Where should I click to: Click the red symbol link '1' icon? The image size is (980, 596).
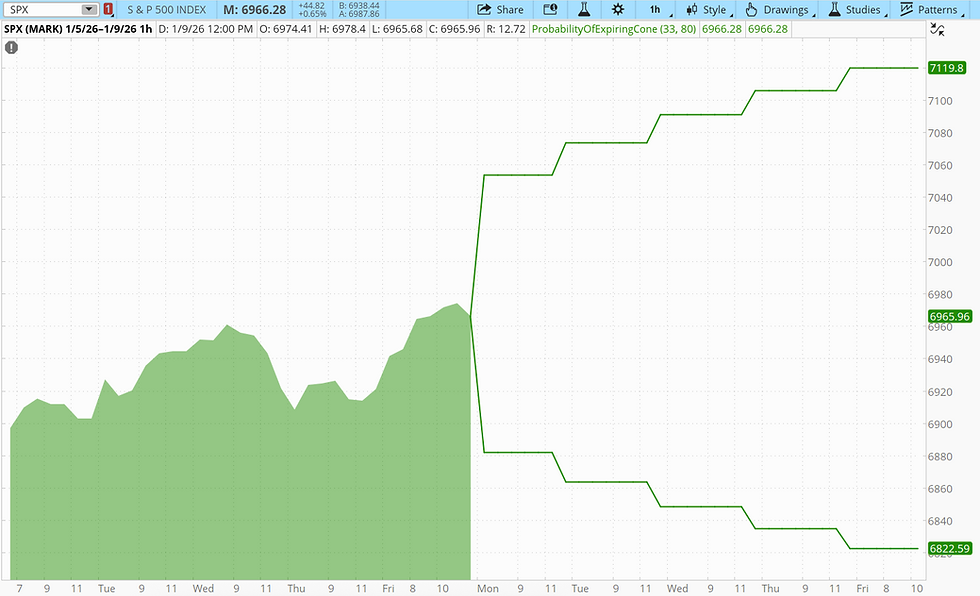[108, 9]
